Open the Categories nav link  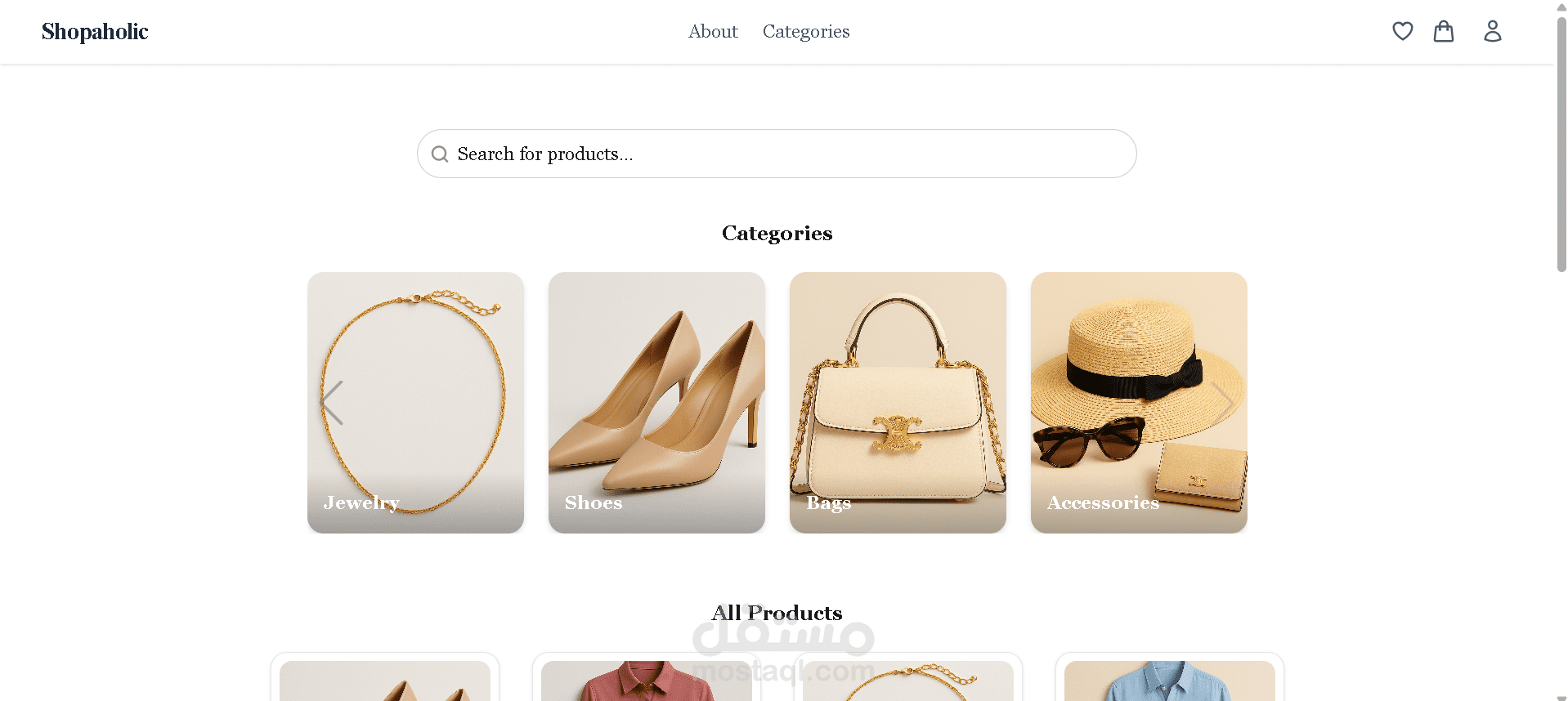pyautogui.click(x=806, y=31)
